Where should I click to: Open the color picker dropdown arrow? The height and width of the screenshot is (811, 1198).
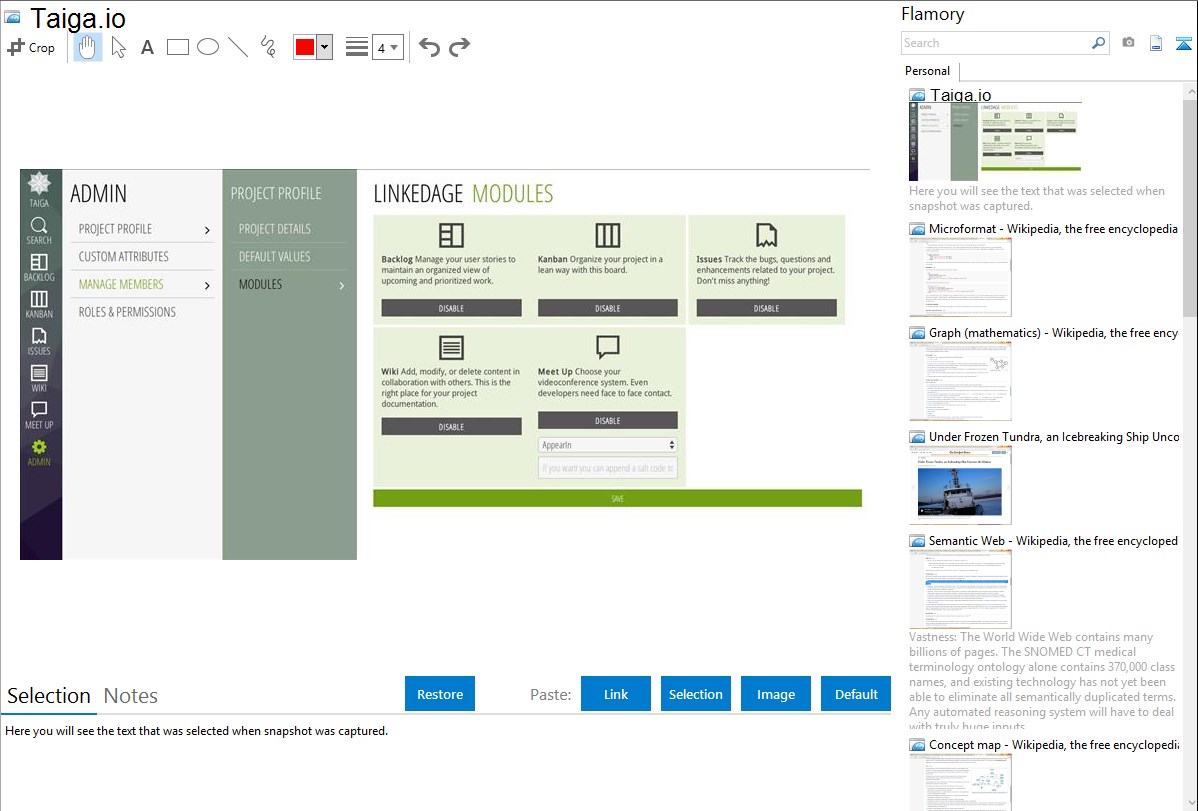[324, 47]
